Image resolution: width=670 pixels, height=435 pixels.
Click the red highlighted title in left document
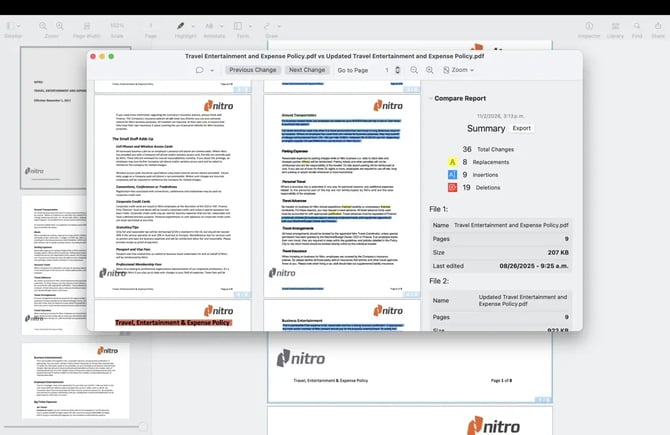(173, 323)
